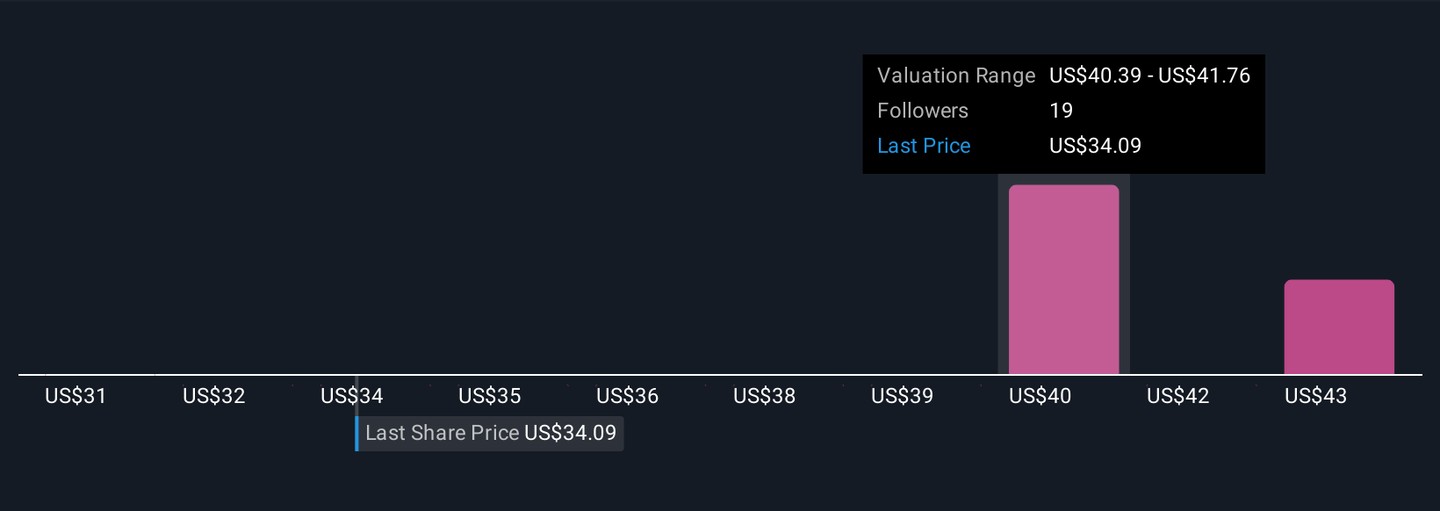Select the US$35 axis label
Viewport: 1440px width, 511px height.
click(x=490, y=396)
